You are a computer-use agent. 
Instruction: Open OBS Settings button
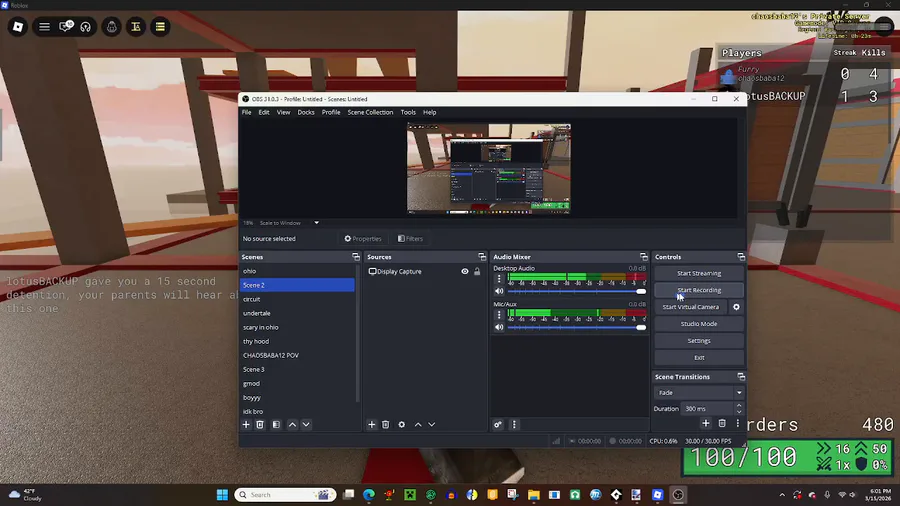[x=699, y=341]
